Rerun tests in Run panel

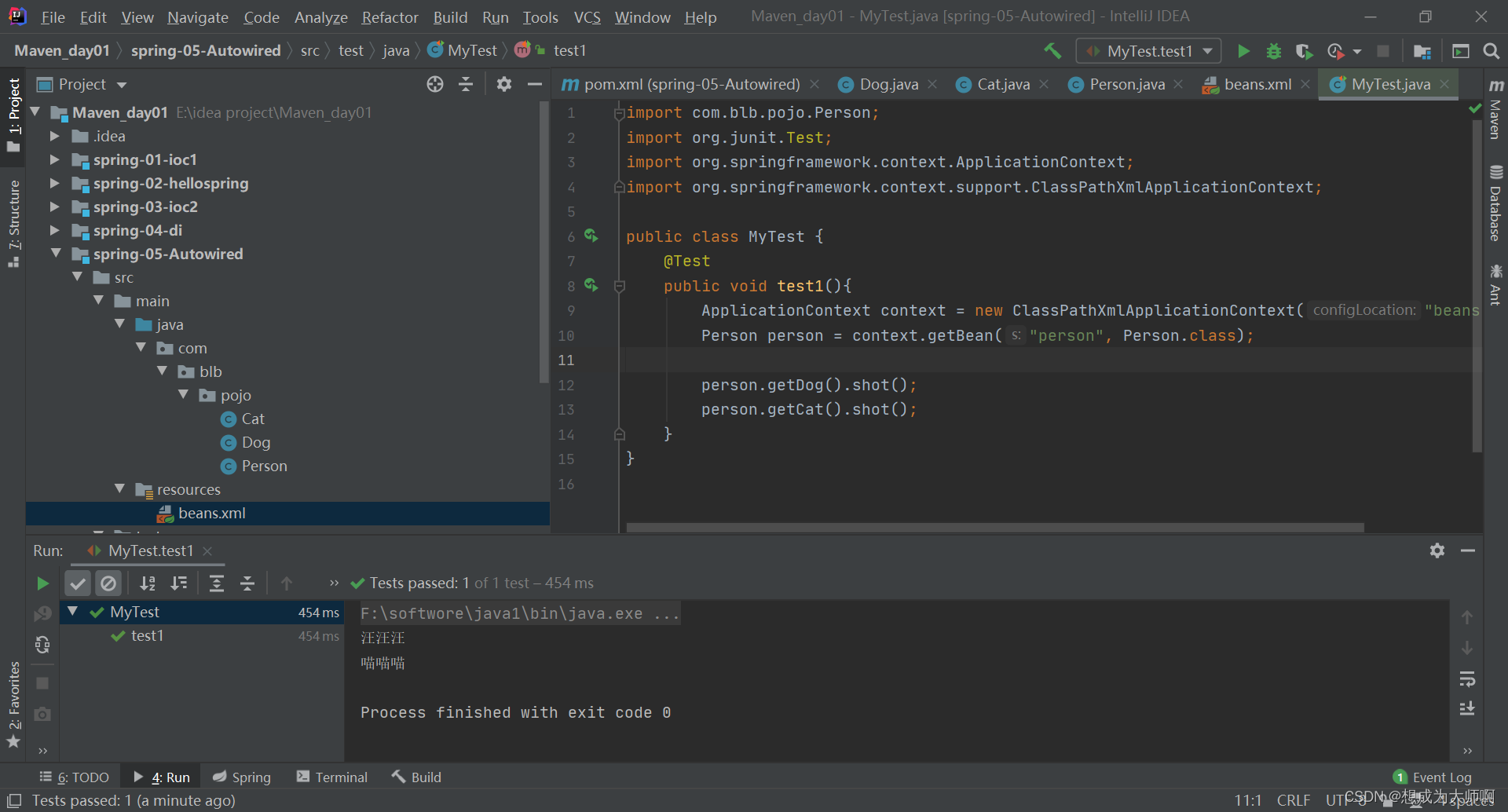42,583
